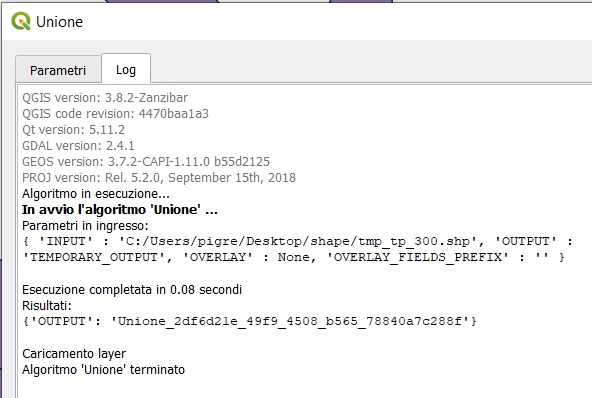Click the Unione dialog title text
The image size is (592, 398).
[59, 22]
